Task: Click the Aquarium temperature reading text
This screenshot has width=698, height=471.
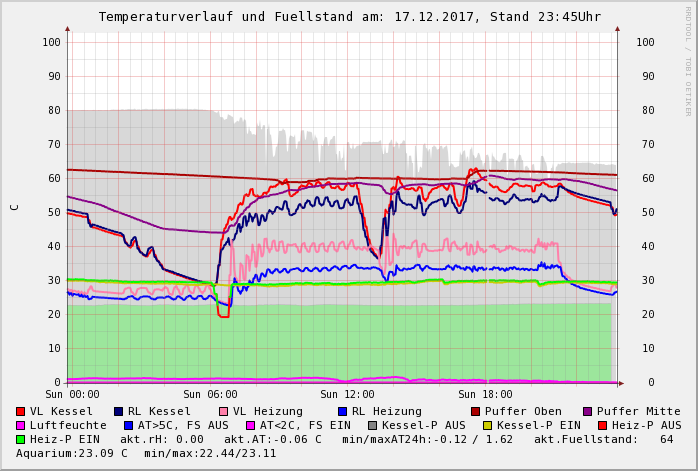Action: point(72,453)
